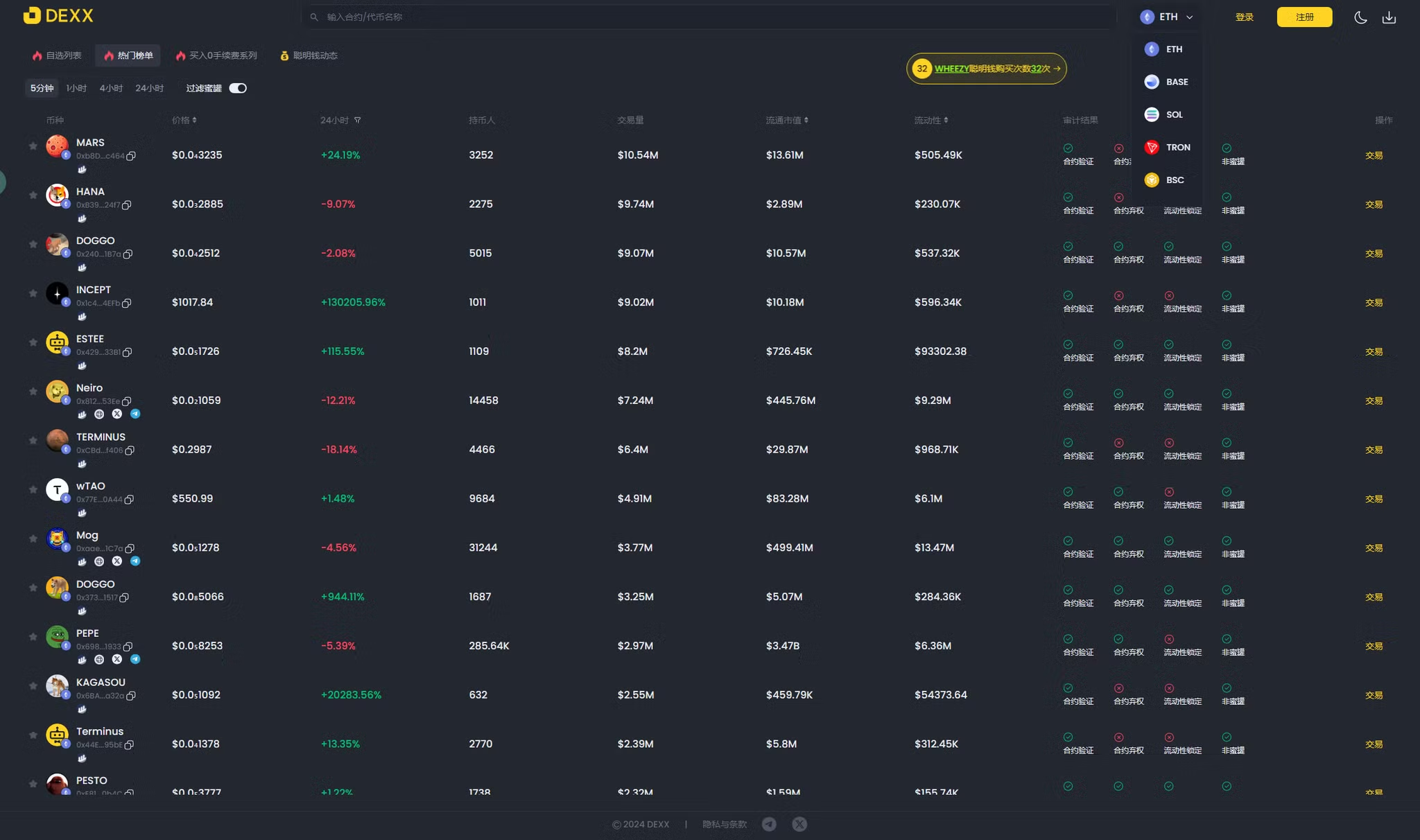Select TRON in the chain list
1420x840 pixels.
[x=1168, y=147]
